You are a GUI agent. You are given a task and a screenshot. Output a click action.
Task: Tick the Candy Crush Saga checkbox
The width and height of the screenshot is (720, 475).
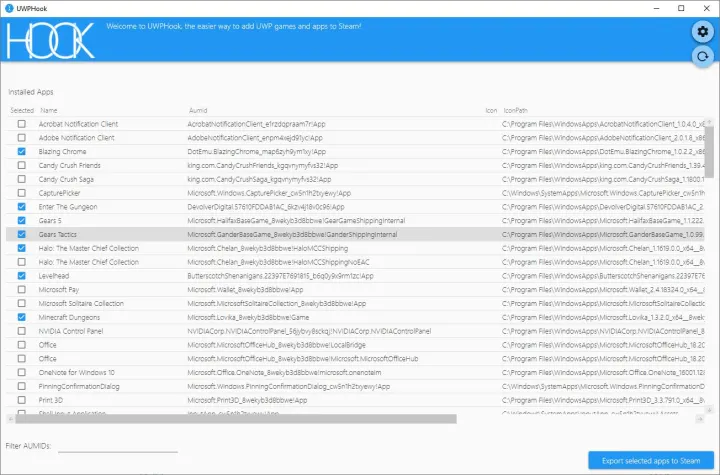pos(22,179)
